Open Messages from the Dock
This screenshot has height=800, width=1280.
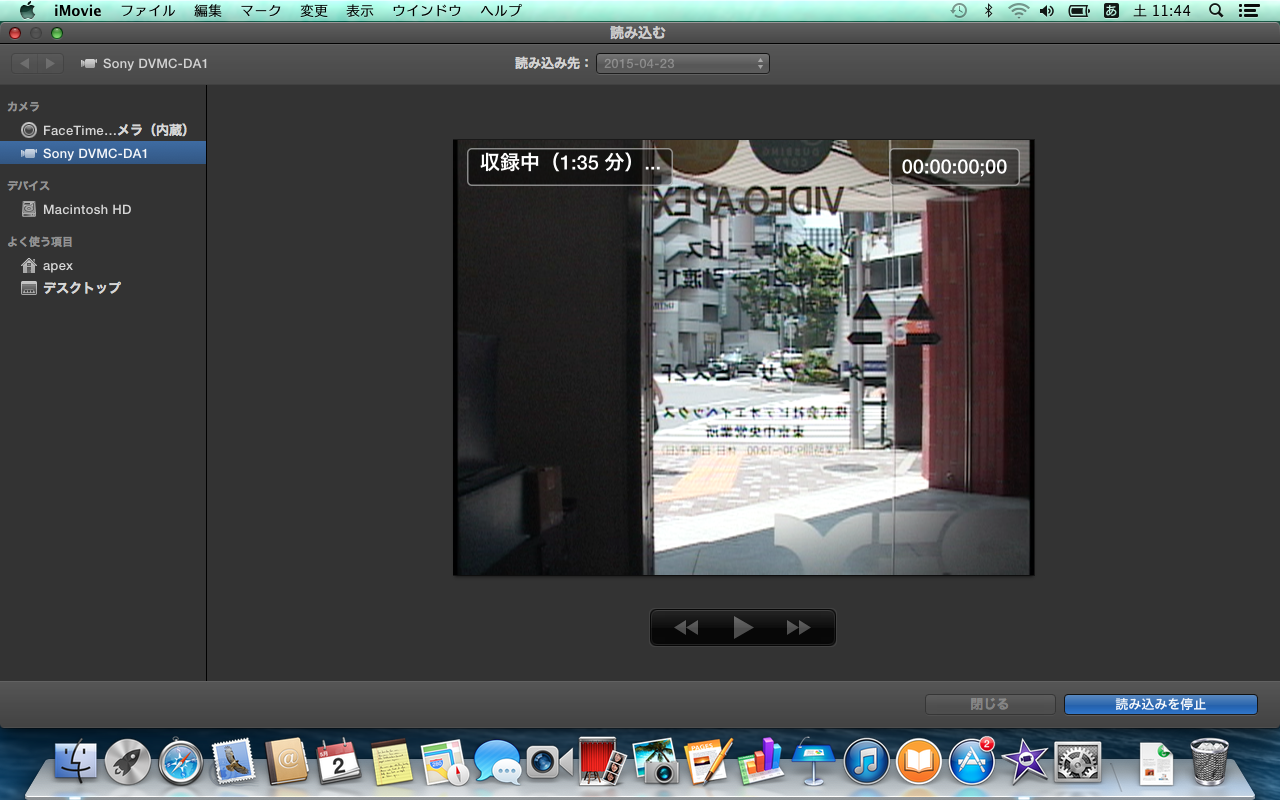coord(498,762)
